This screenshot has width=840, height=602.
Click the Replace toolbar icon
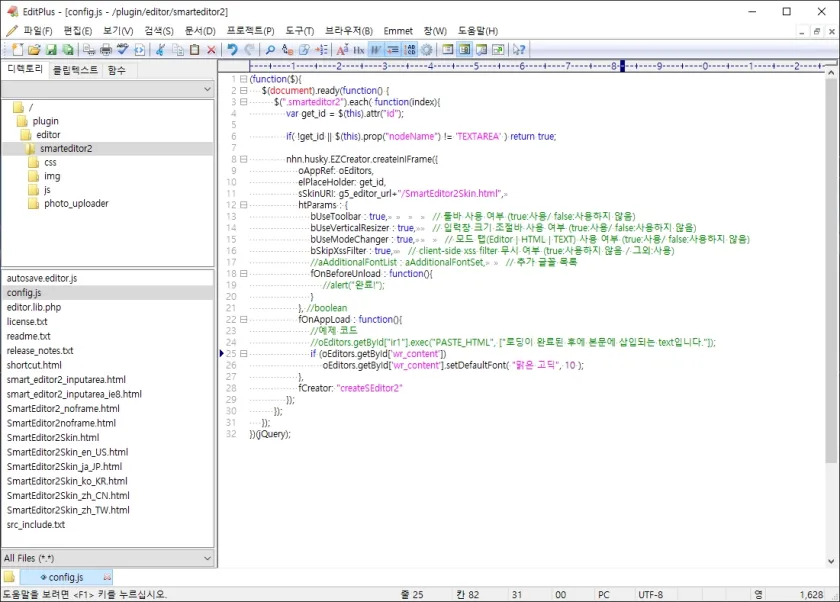click(x=287, y=50)
